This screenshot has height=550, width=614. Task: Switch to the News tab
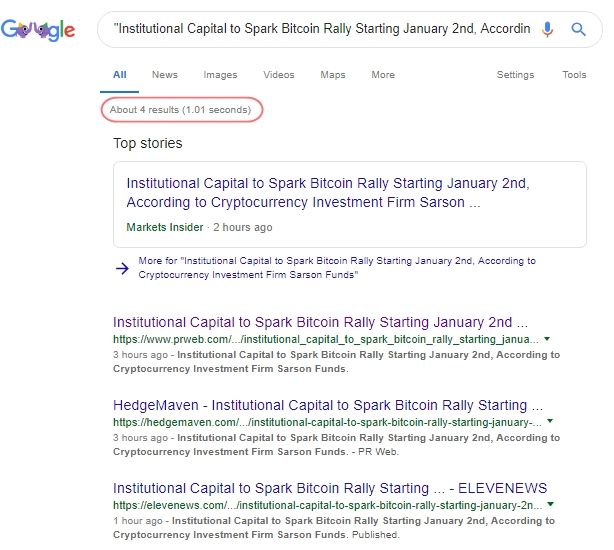click(165, 75)
